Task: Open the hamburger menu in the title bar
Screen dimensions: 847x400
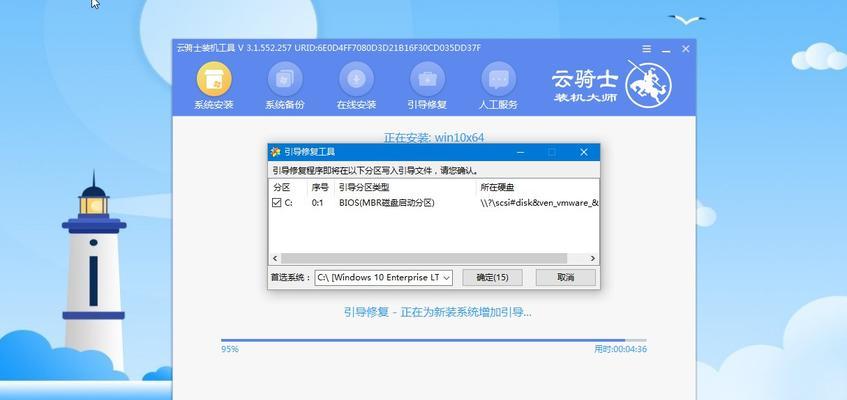Action: click(647, 49)
